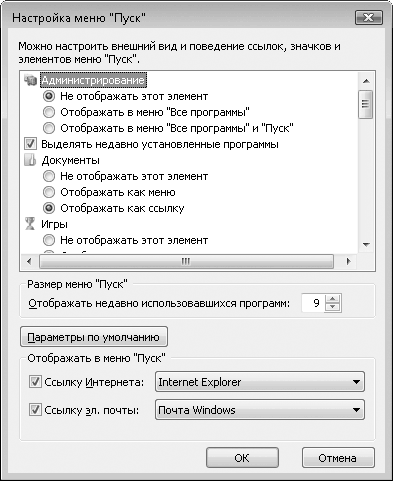Increase the recent programs count with the up spinner
The image size is (393, 481).
pyautogui.click(x=332, y=299)
